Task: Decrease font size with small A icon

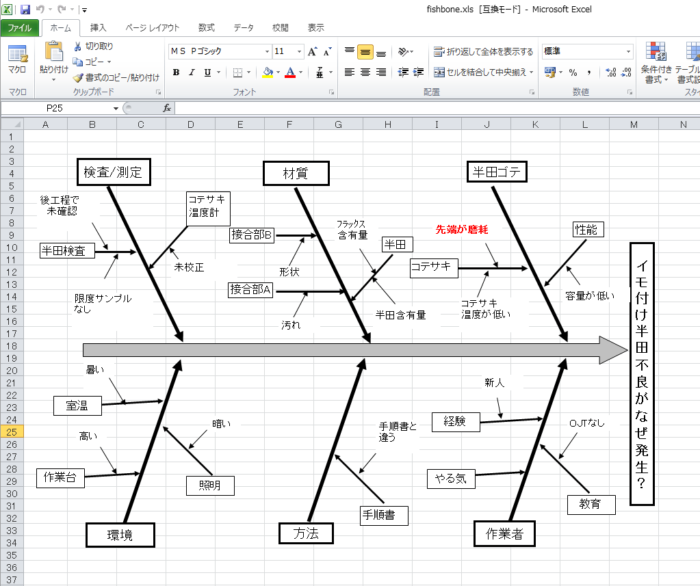Action: (328, 52)
